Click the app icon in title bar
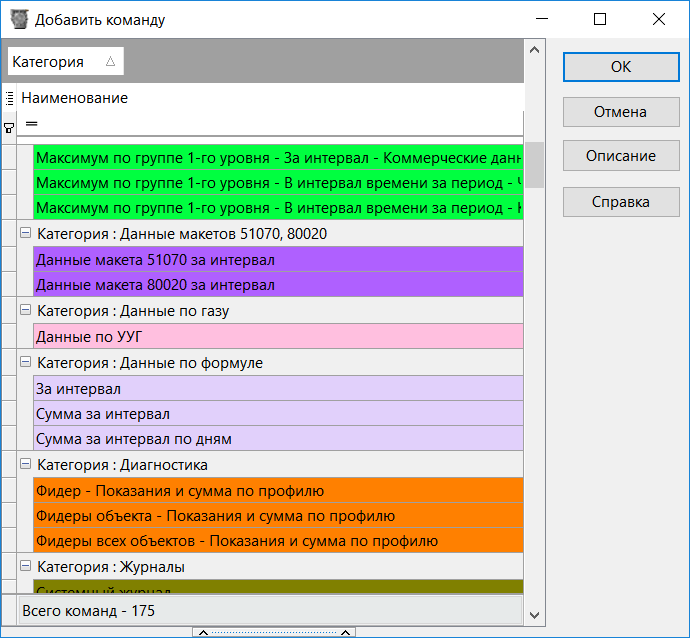Screen dimensions: 690x638 tap(19, 19)
